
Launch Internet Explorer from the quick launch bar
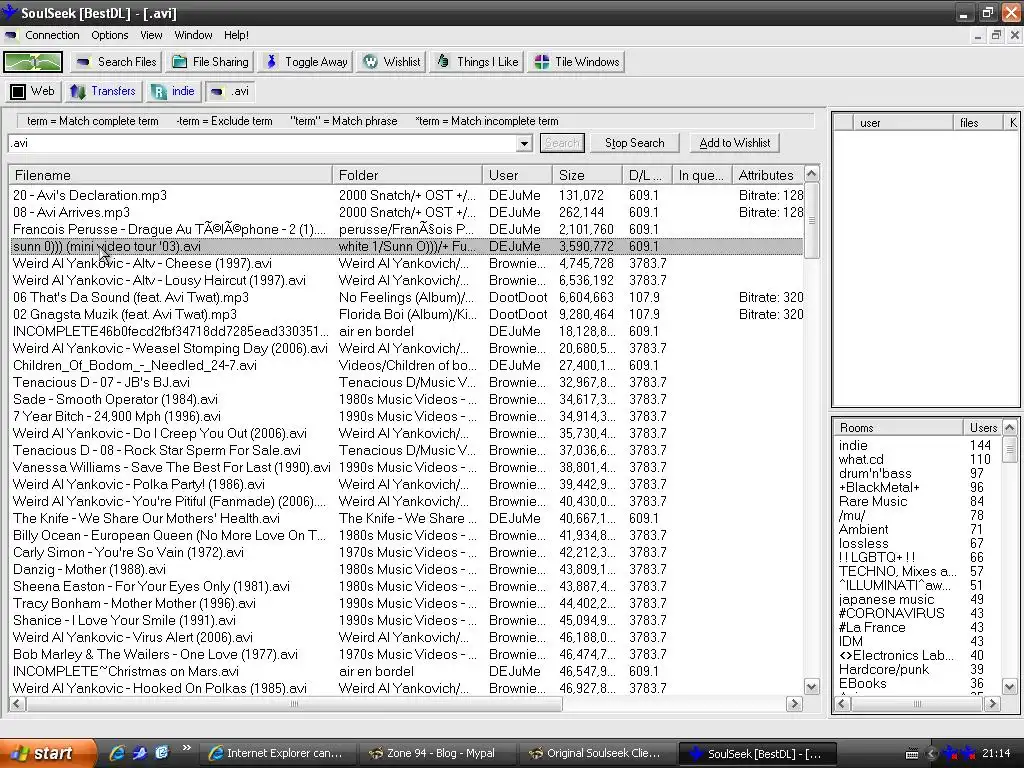click(117, 753)
